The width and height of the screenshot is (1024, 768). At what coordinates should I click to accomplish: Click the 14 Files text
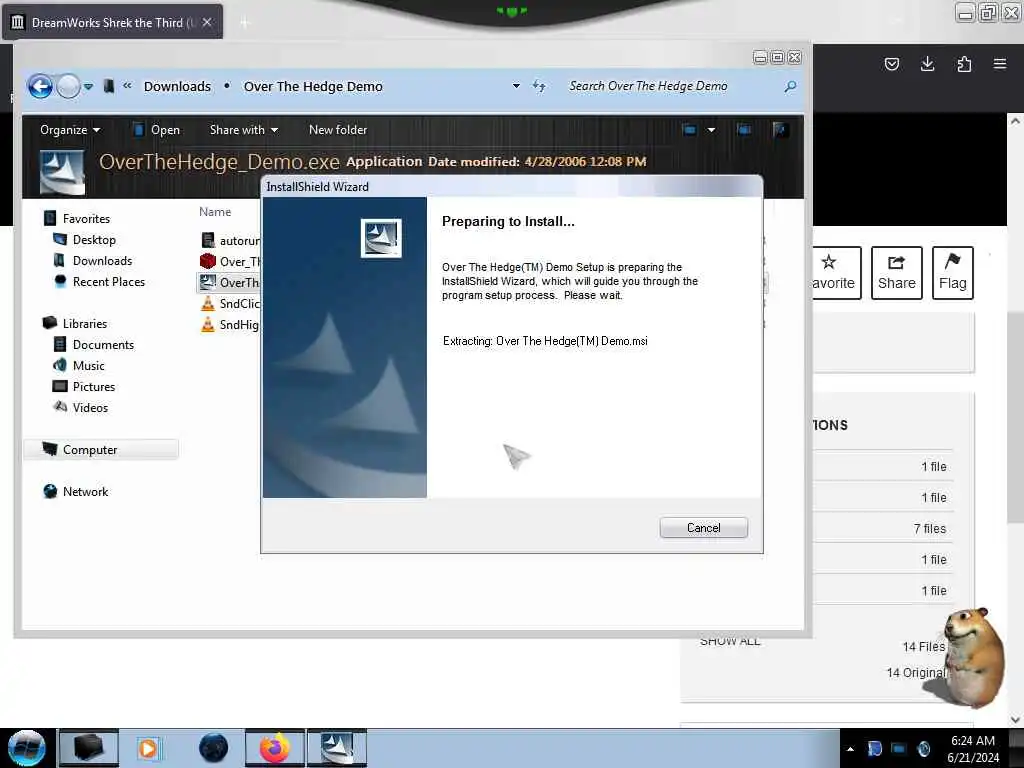click(923, 647)
